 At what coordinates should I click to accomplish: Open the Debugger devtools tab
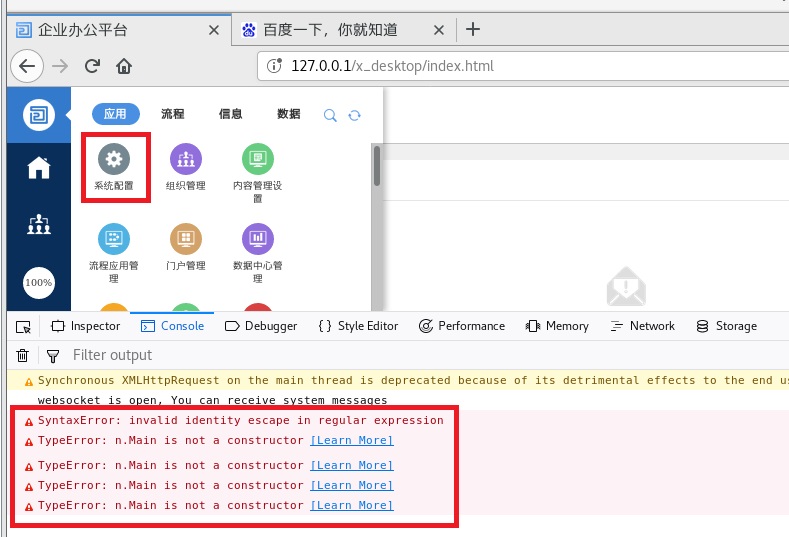[261, 326]
